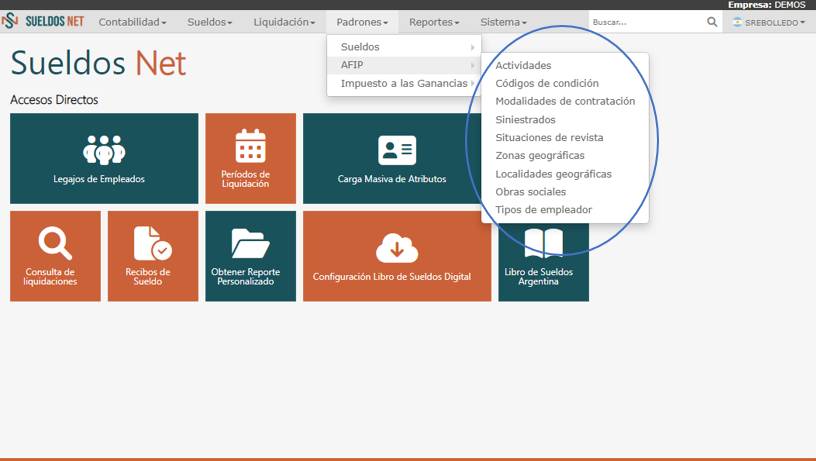The image size is (816, 461).
Task: Select Obras sociales
Action: pos(530,191)
